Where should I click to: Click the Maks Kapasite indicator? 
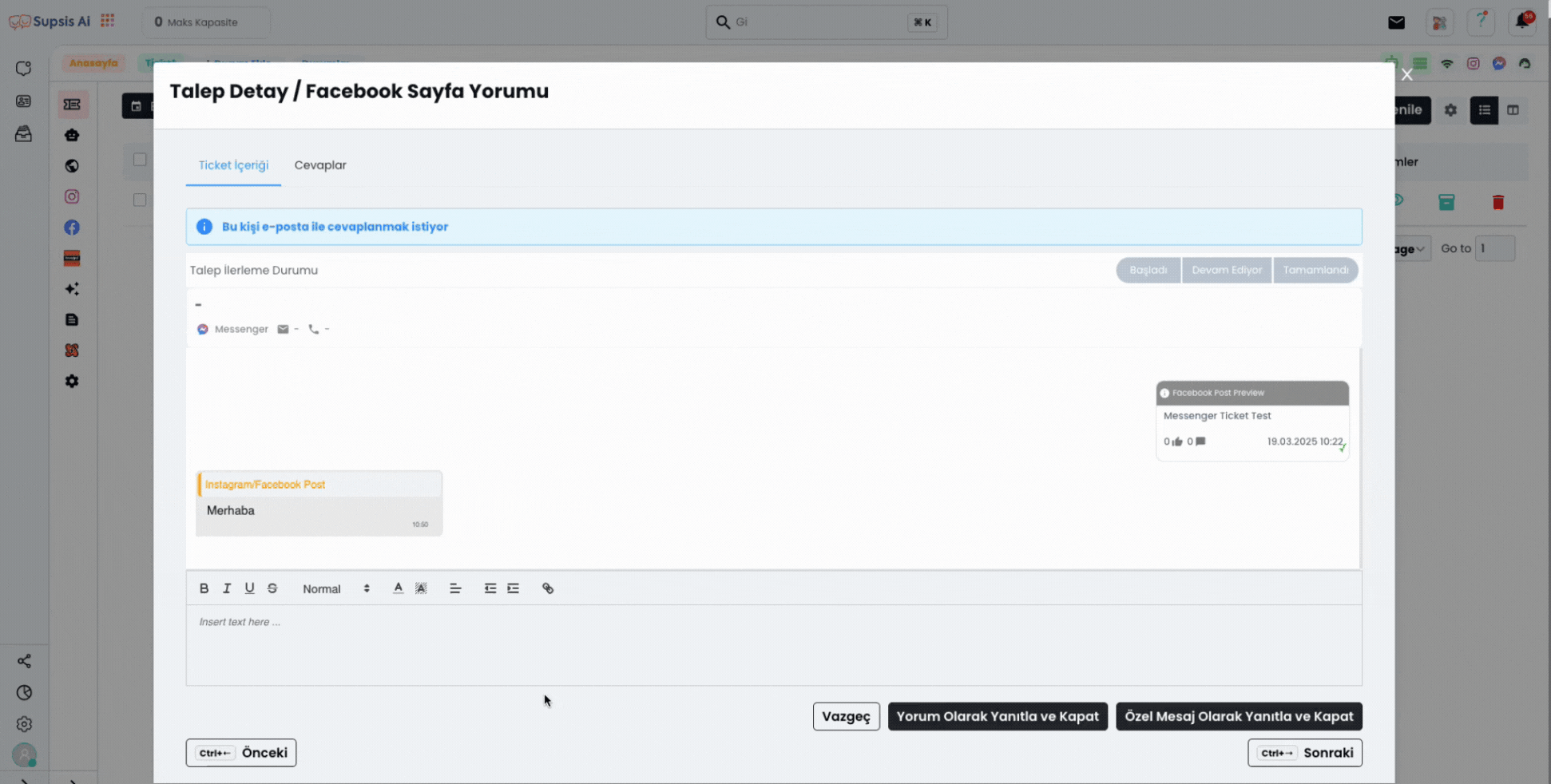206,22
